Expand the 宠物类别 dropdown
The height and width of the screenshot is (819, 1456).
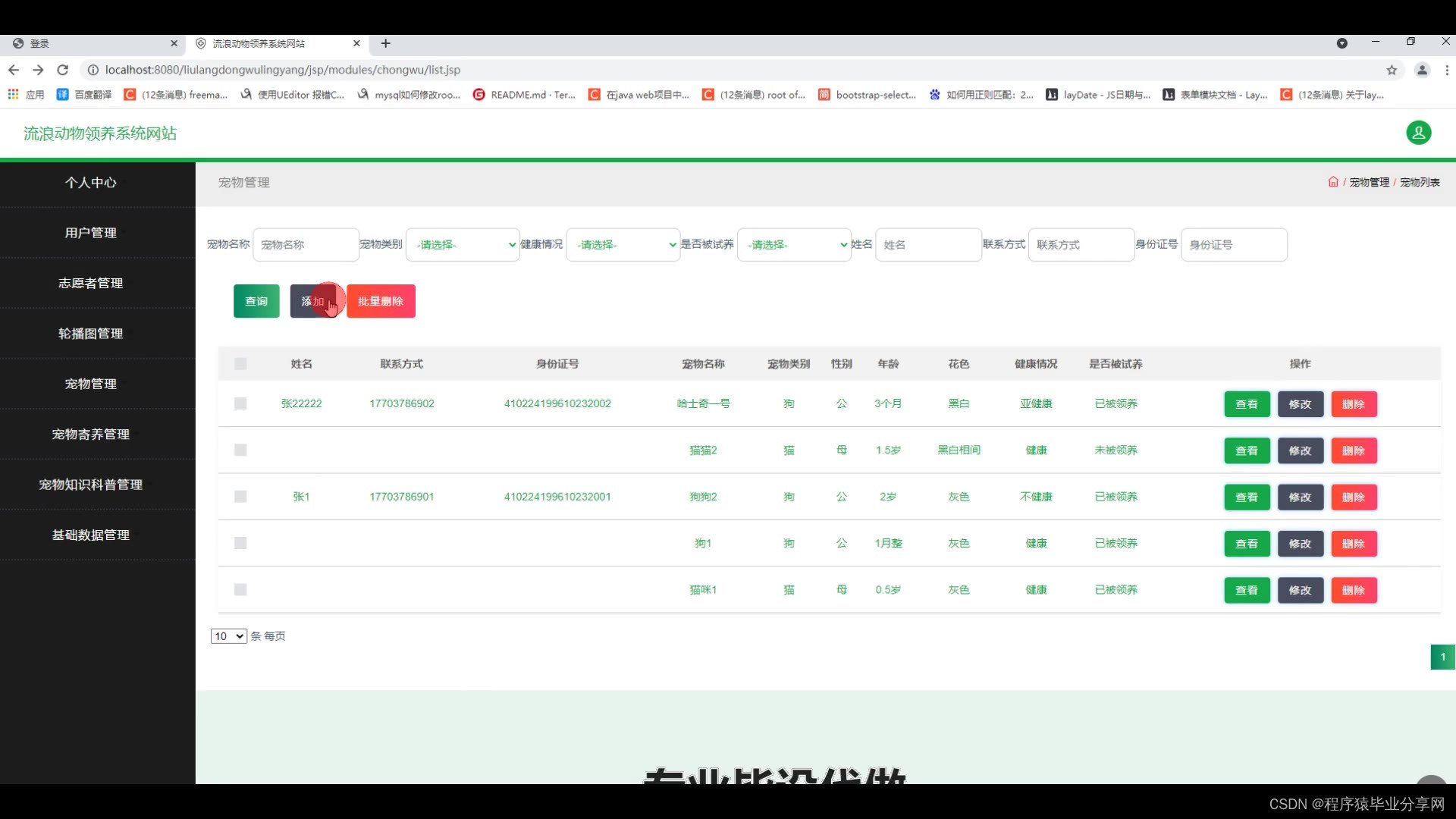[x=463, y=245]
